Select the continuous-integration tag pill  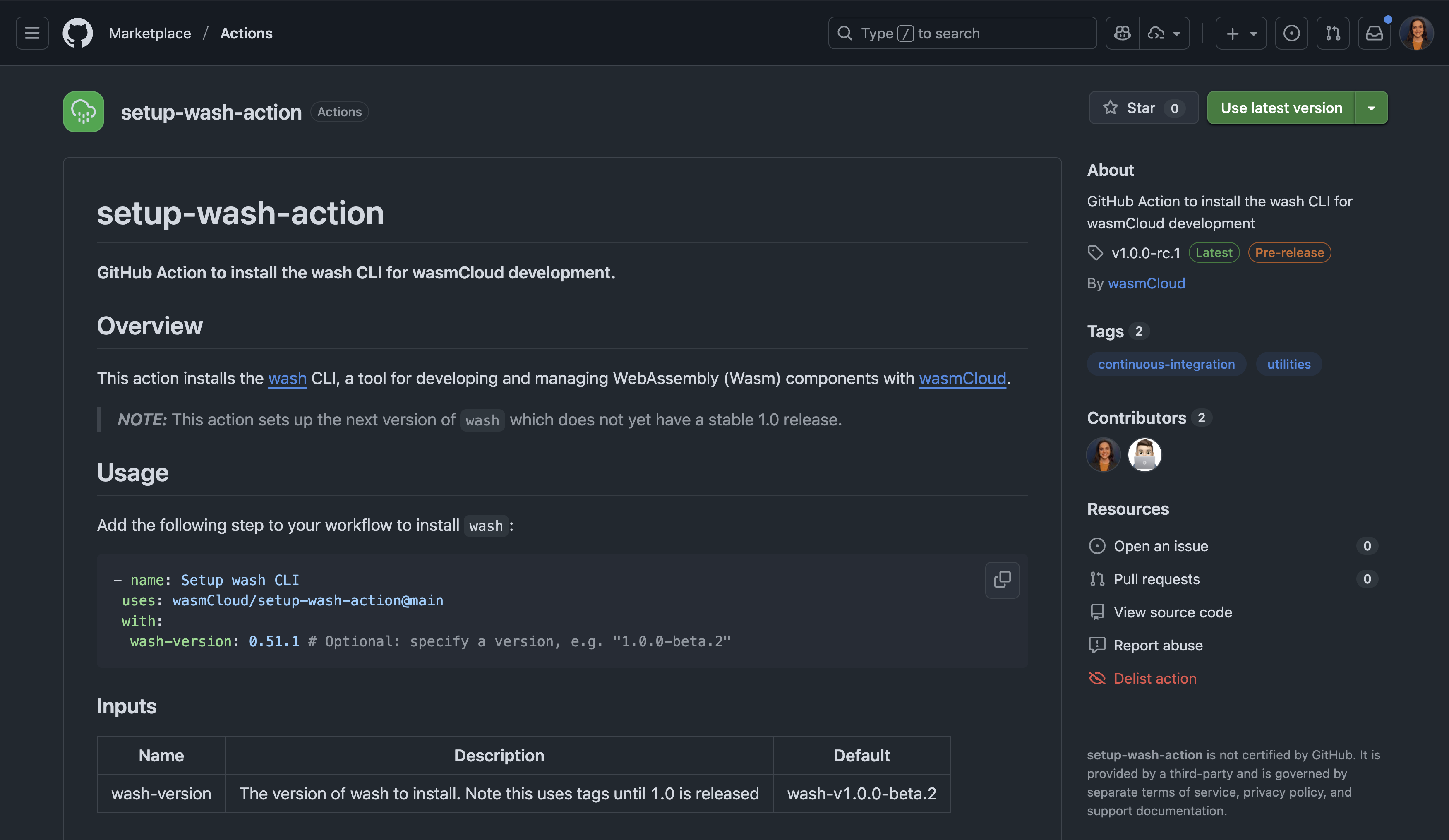pos(1166,363)
